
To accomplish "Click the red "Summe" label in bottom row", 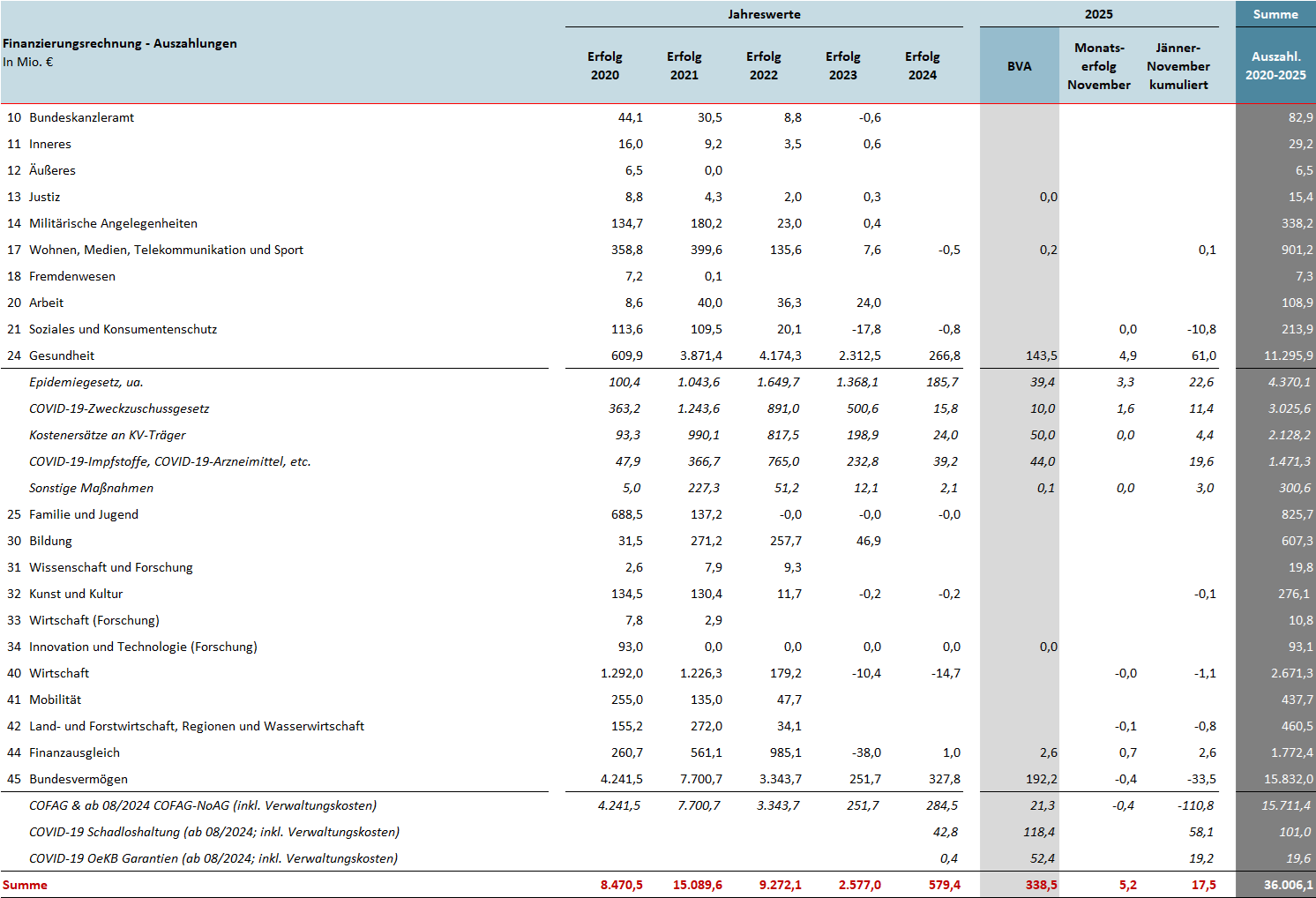I will [25, 885].
